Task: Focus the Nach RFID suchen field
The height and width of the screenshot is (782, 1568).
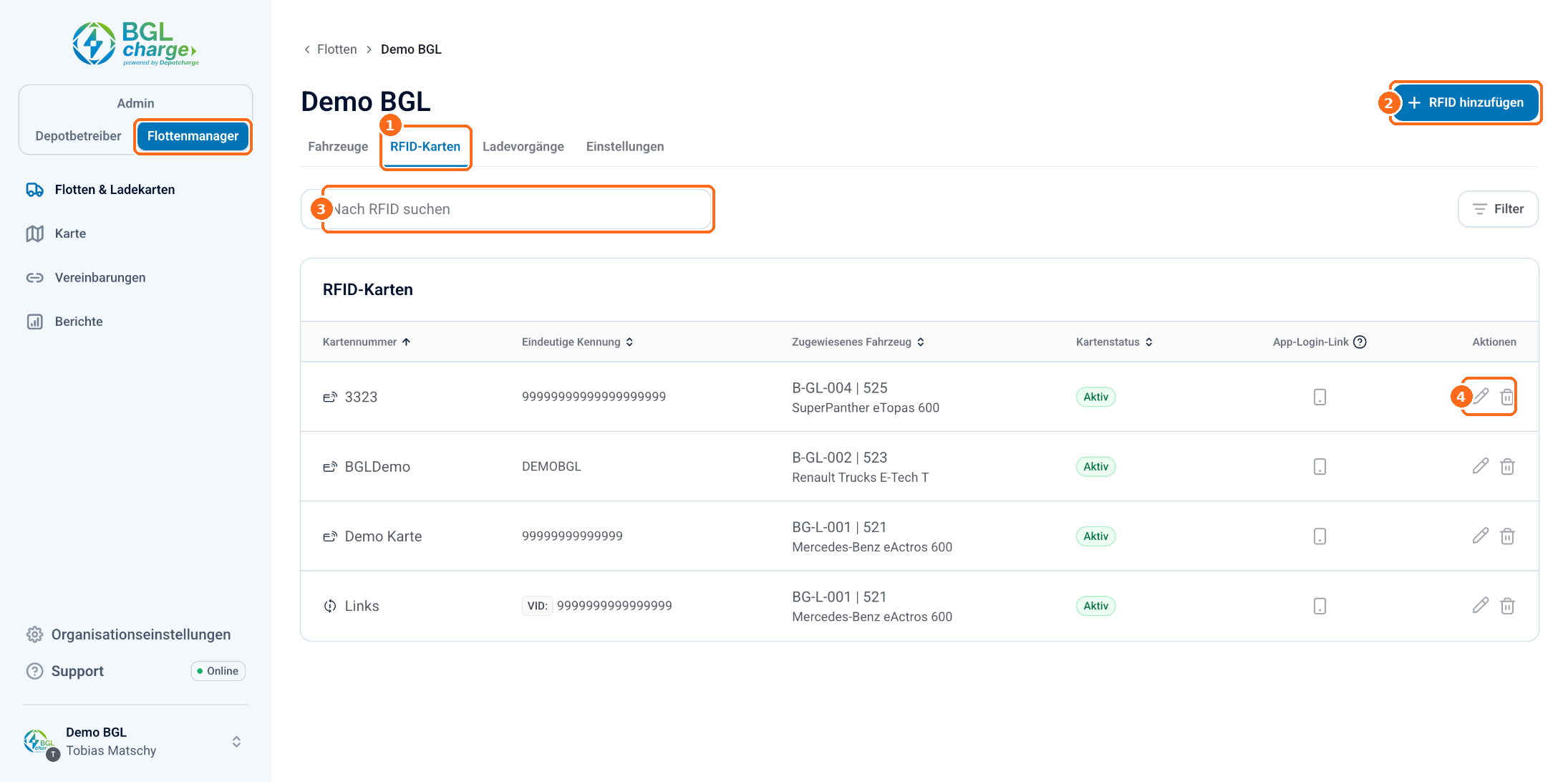Action: coord(507,209)
